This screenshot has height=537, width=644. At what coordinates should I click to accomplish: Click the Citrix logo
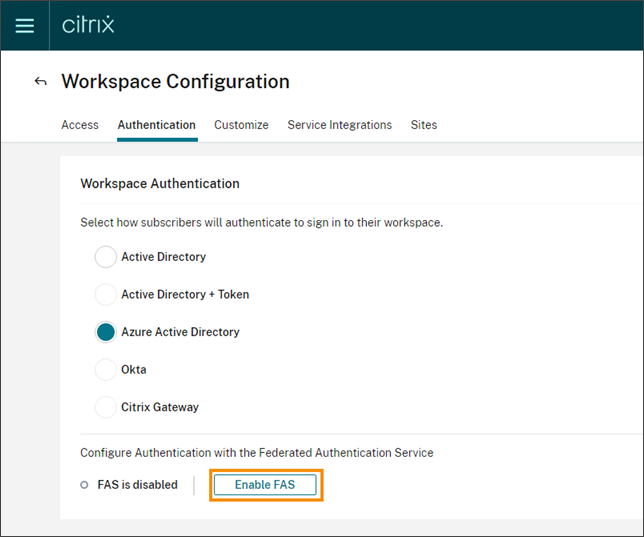point(88,25)
